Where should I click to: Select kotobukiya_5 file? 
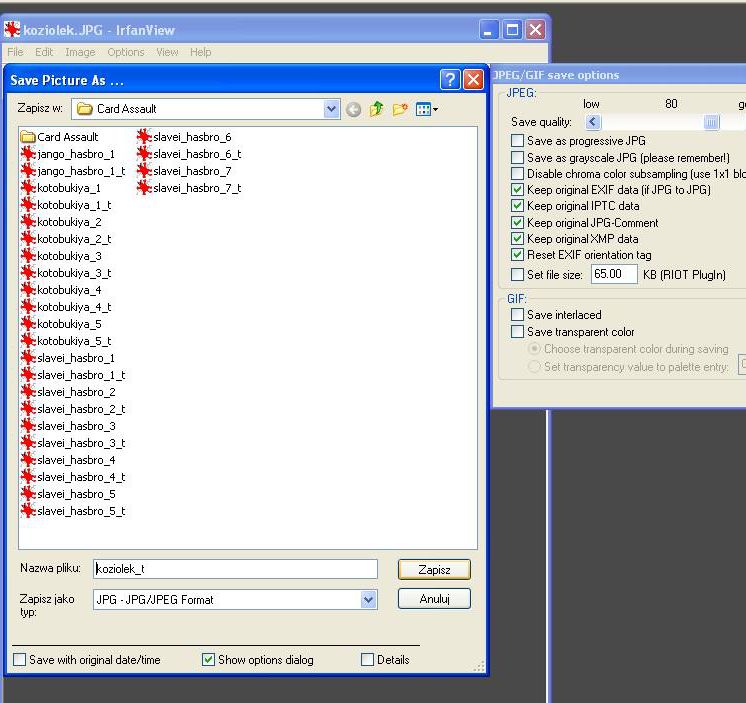[x=61, y=324]
